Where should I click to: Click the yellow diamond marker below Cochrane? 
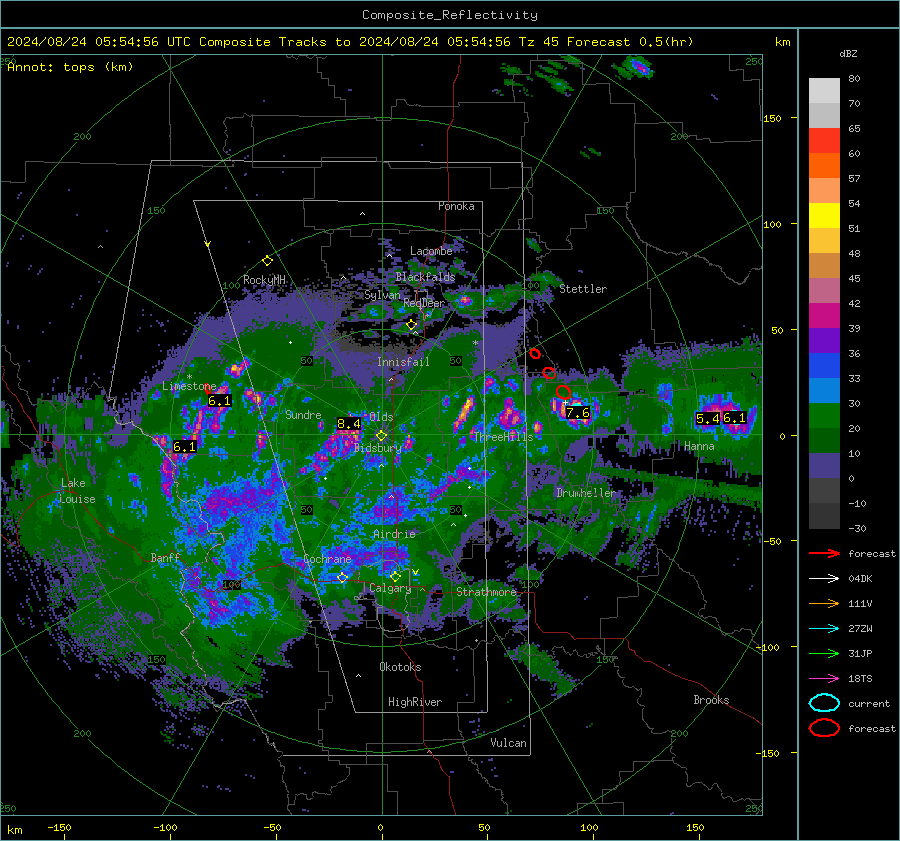tap(342, 577)
